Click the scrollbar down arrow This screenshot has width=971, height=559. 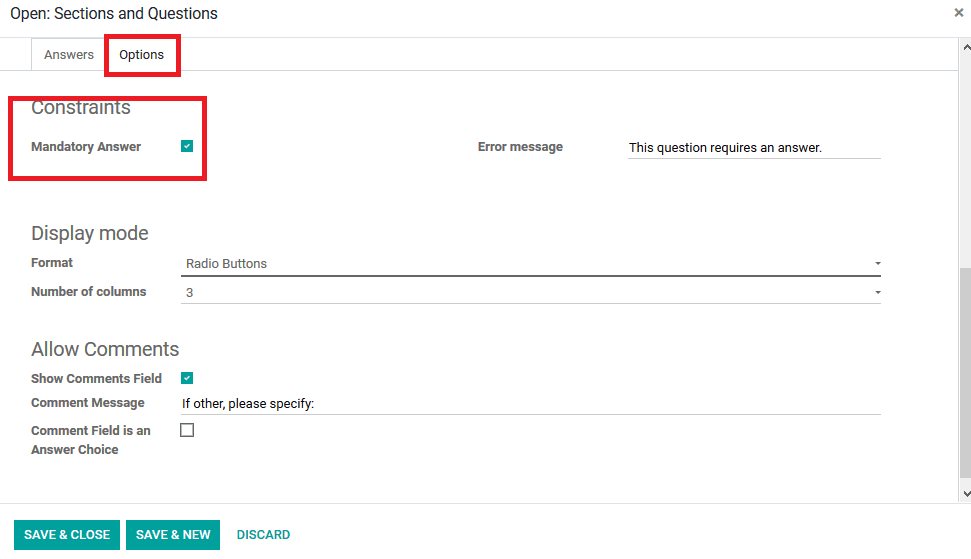(966, 494)
